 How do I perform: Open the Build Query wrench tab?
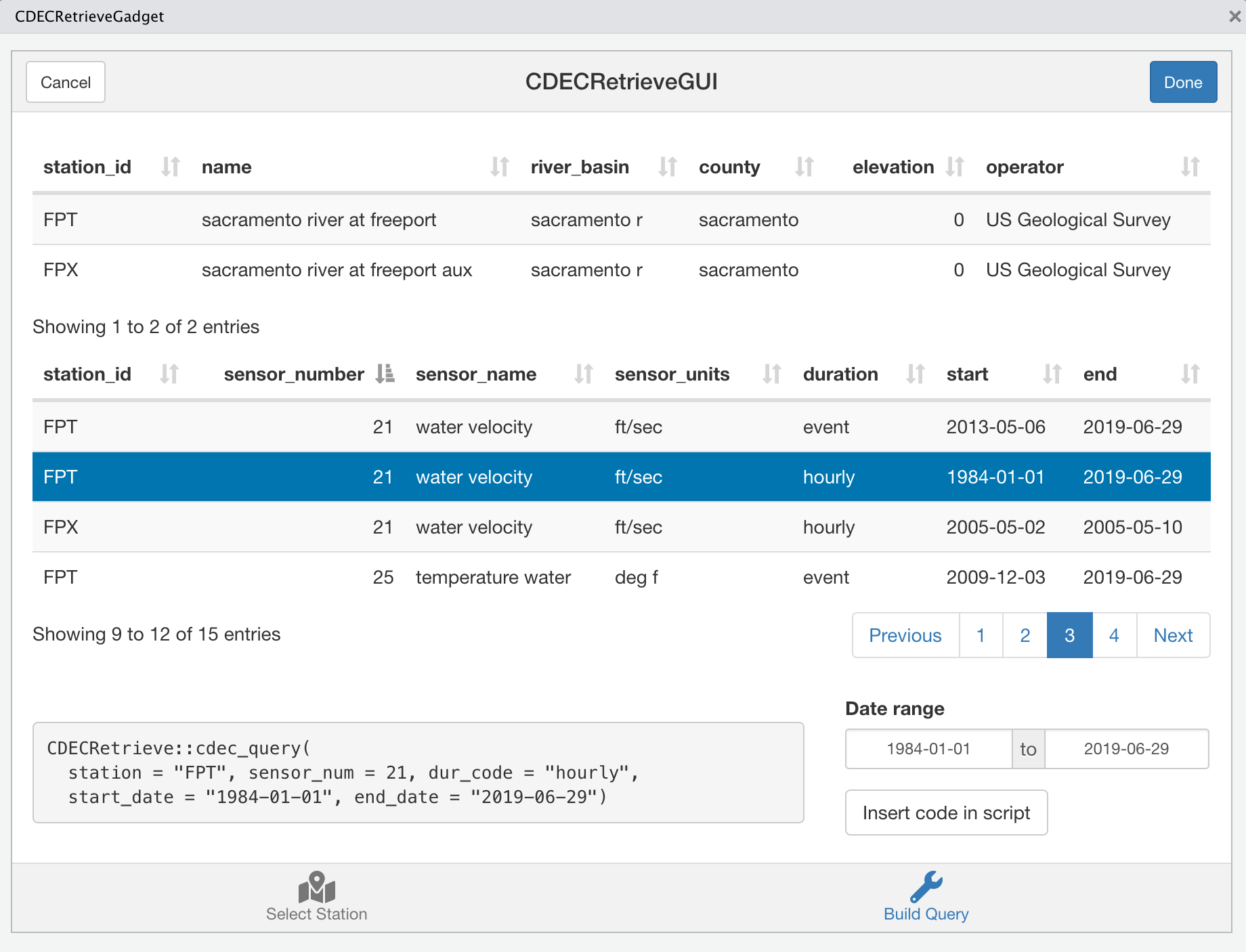click(926, 897)
